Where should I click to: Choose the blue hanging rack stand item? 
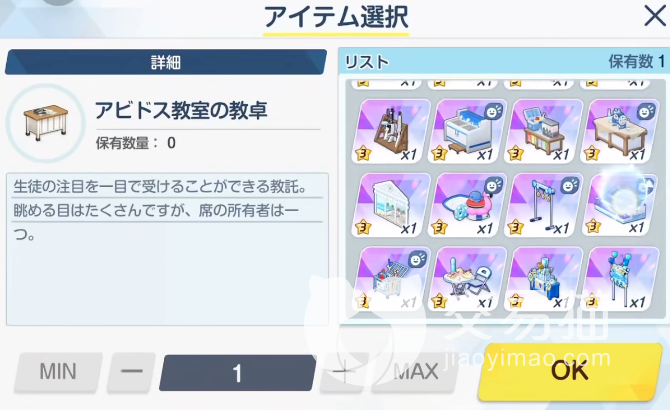click(x=543, y=205)
